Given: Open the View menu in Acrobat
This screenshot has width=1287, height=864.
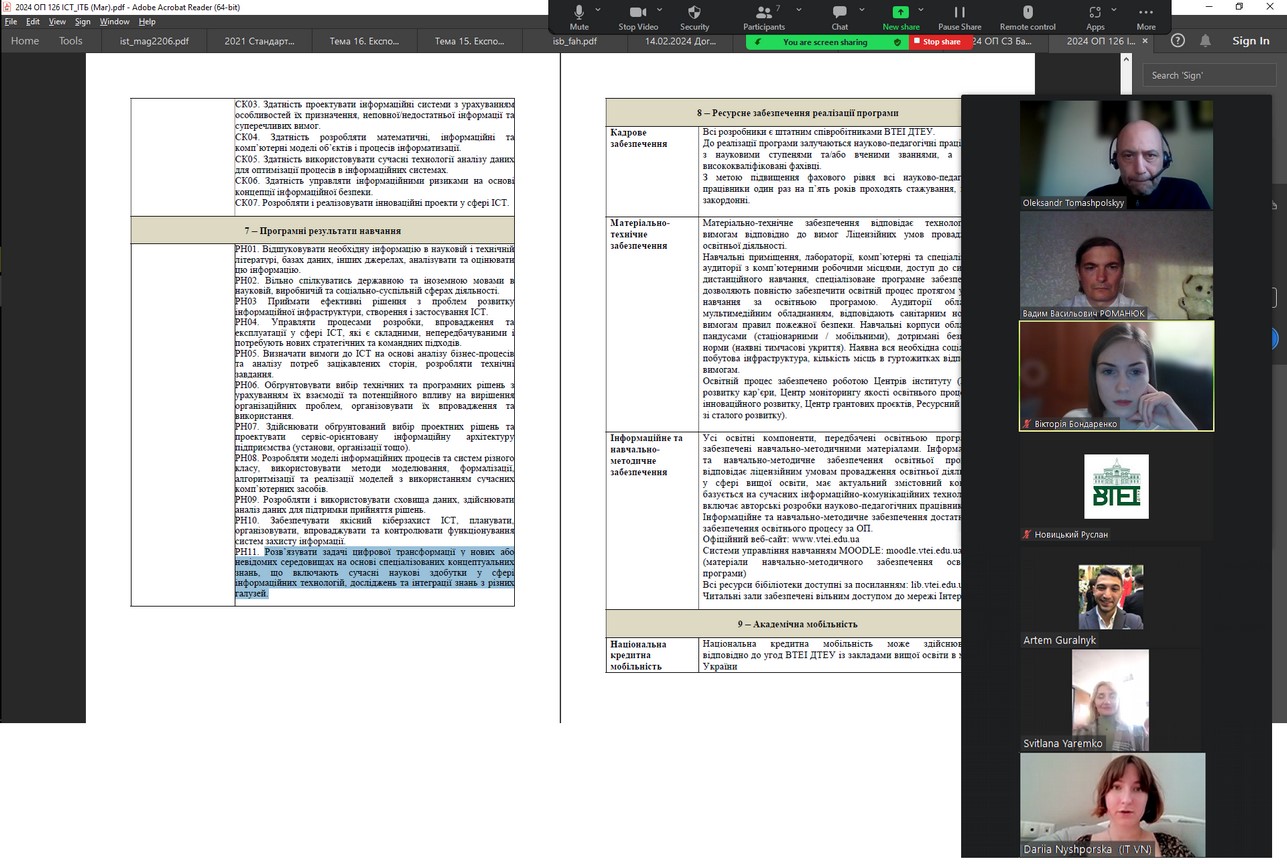Looking at the screenshot, I should click(x=57, y=21).
